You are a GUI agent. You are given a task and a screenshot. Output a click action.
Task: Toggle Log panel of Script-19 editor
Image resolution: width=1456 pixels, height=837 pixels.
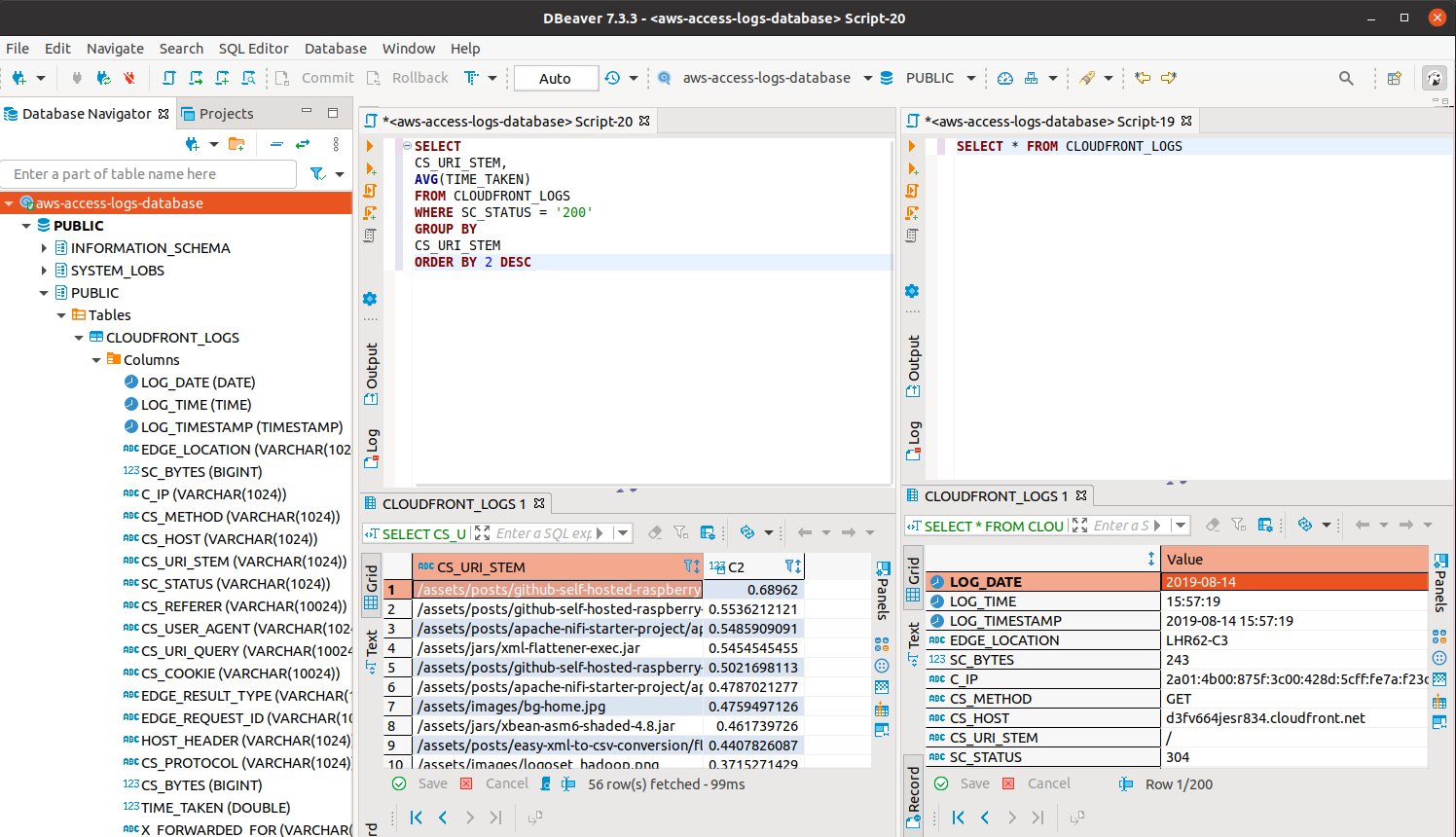(x=913, y=440)
